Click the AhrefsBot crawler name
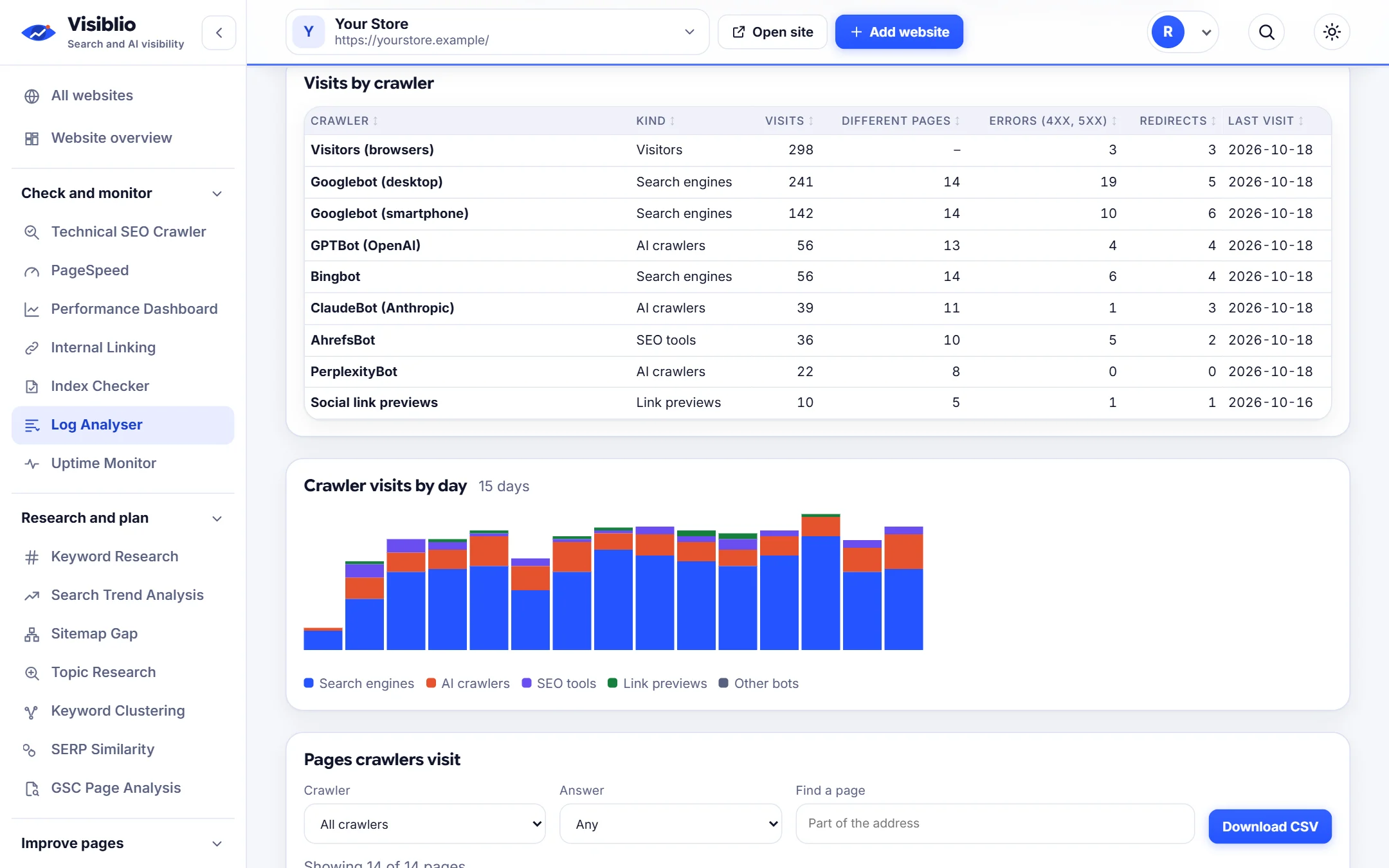1389x868 pixels. click(x=343, y=340)
